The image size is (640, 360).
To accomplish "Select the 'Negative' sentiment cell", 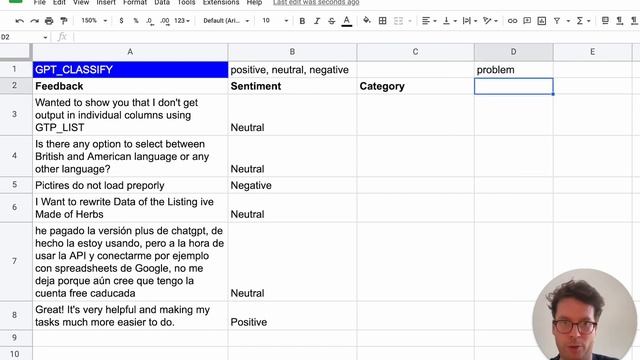I will pos(292,185).
